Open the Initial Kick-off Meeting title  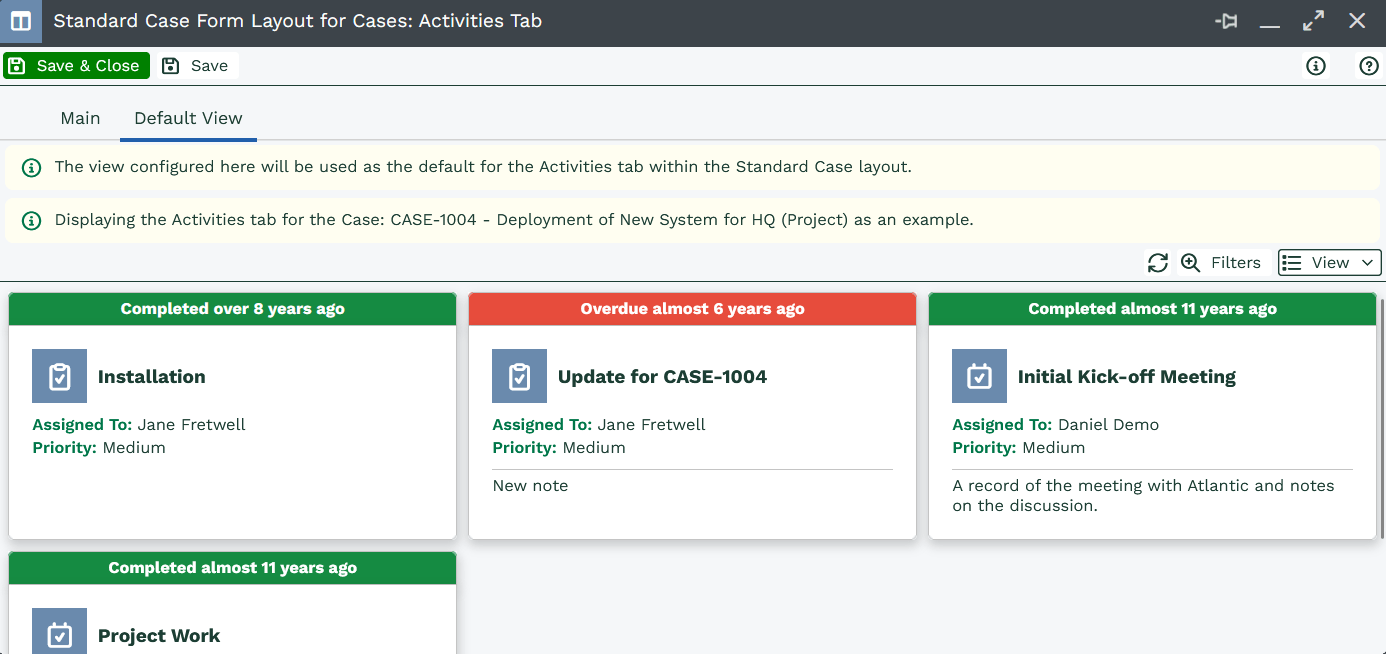(1126, 377)
